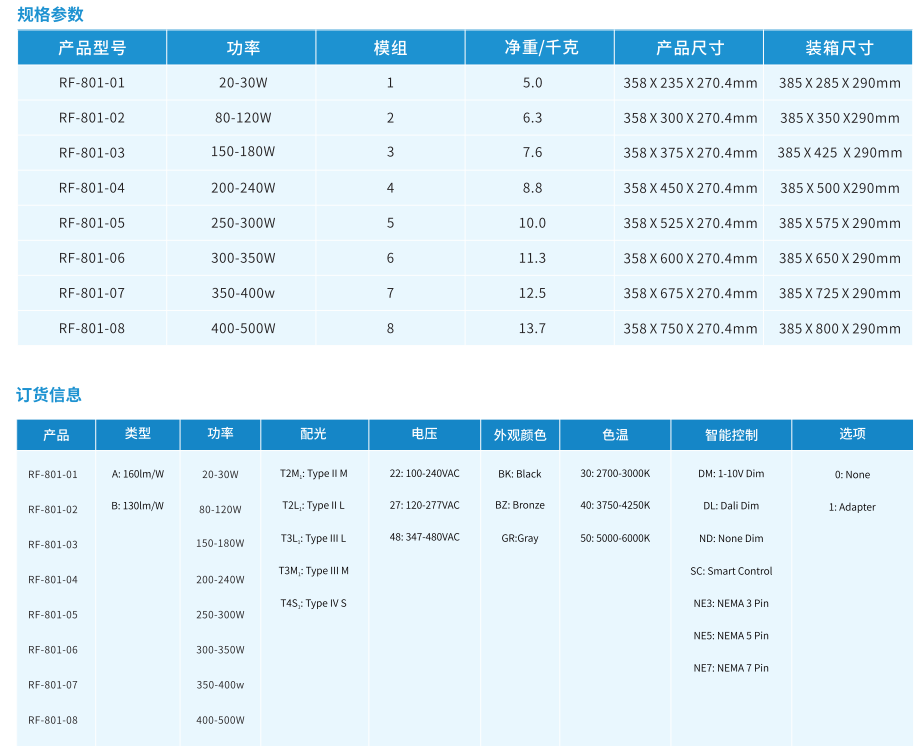Click packing size 385 X 285 X 290mm
Image resolution: width=924 pixels, height=746 pixels.
pos(840,83)
